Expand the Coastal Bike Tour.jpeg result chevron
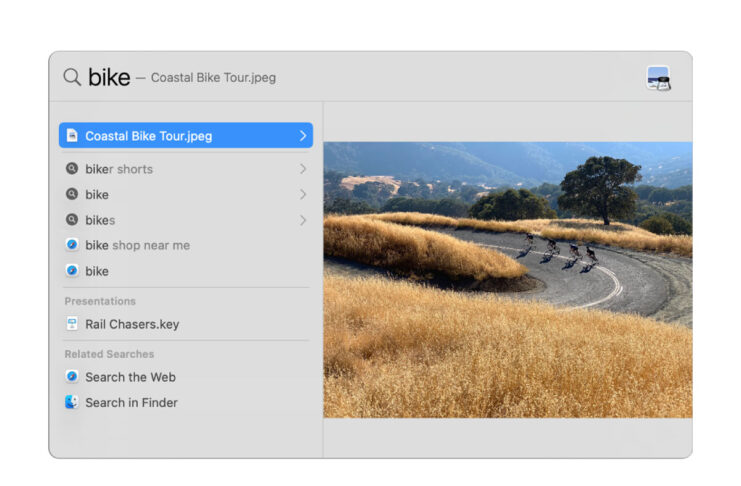Screen dimensions: 741x486 coord(302,136)
